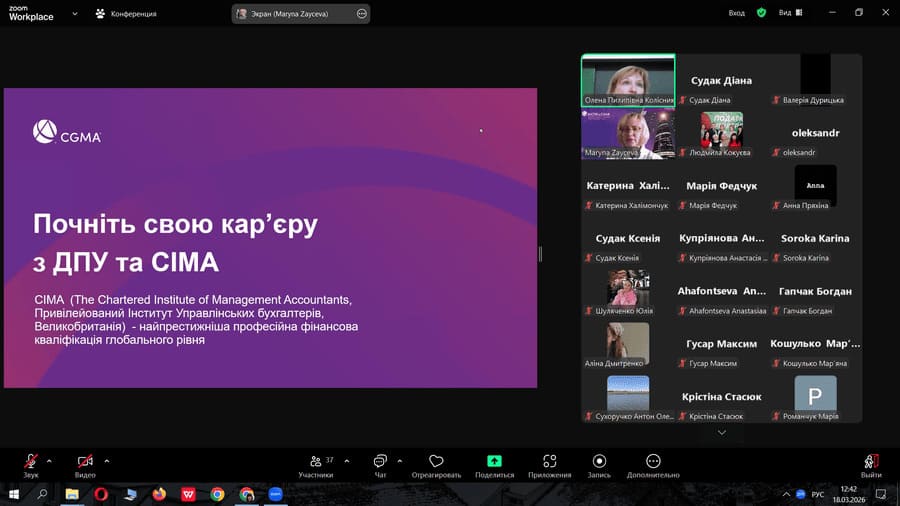Start recording with Запись icon
The image size is (900, 506).
point(599,461)
